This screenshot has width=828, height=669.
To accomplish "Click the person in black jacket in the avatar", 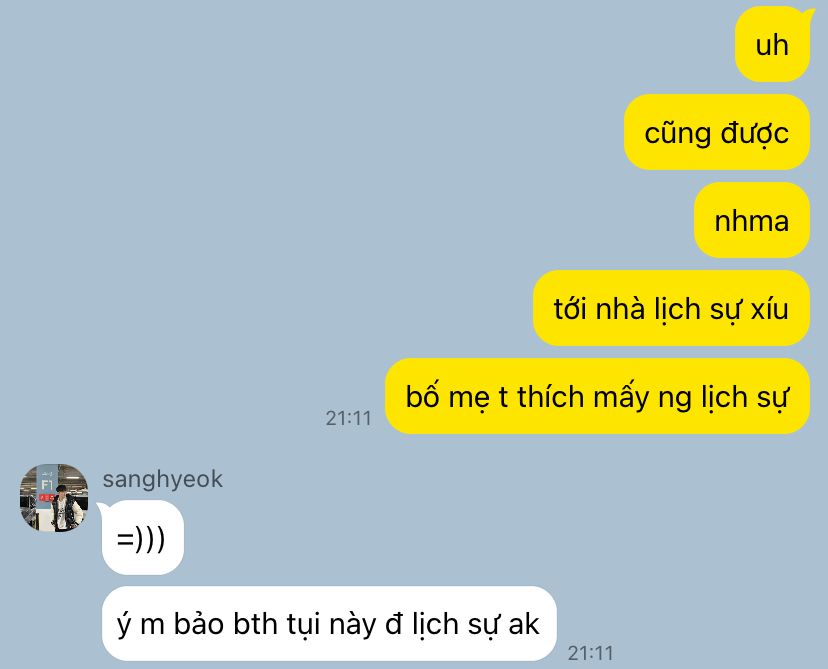I will point(63,507).
